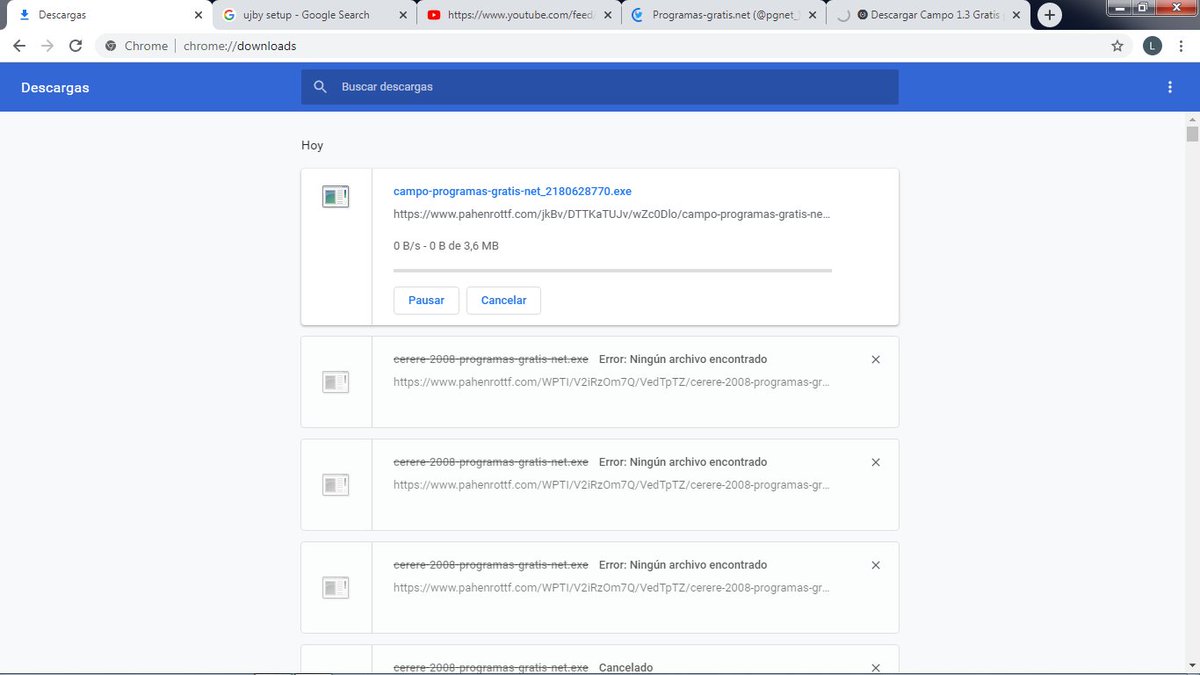Click the search magnifier icon in Descargas
This screenshot has height=675, width=1200.
tap(320, 87)
